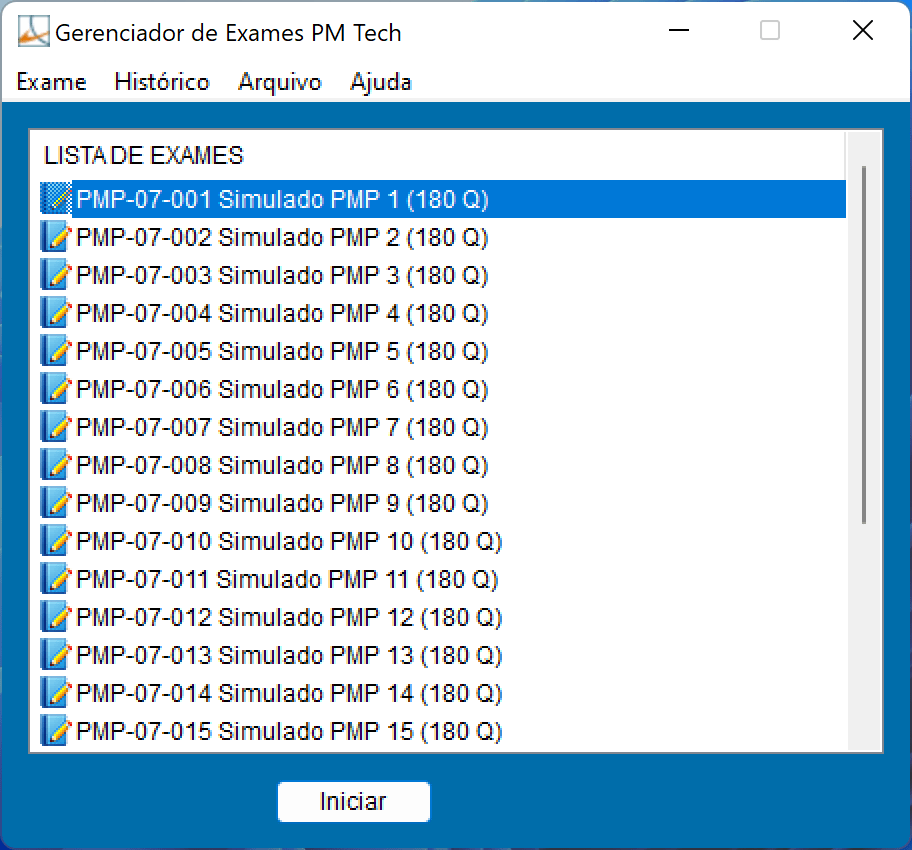Click the pencil icon of PMP-07-002
This screenshot has height=850, width=912.
point(56,237)
